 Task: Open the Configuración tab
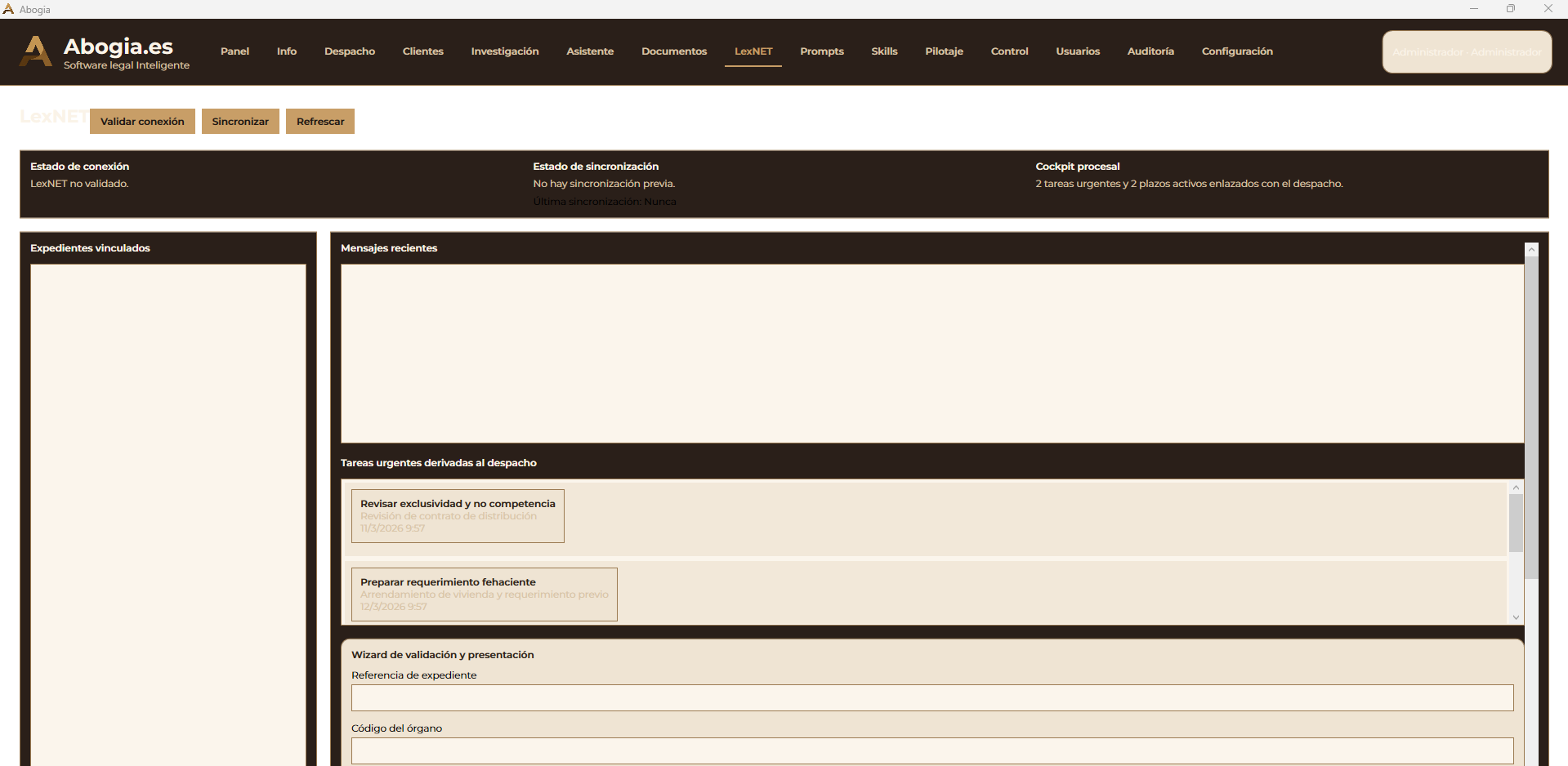tap(1236, 51)
